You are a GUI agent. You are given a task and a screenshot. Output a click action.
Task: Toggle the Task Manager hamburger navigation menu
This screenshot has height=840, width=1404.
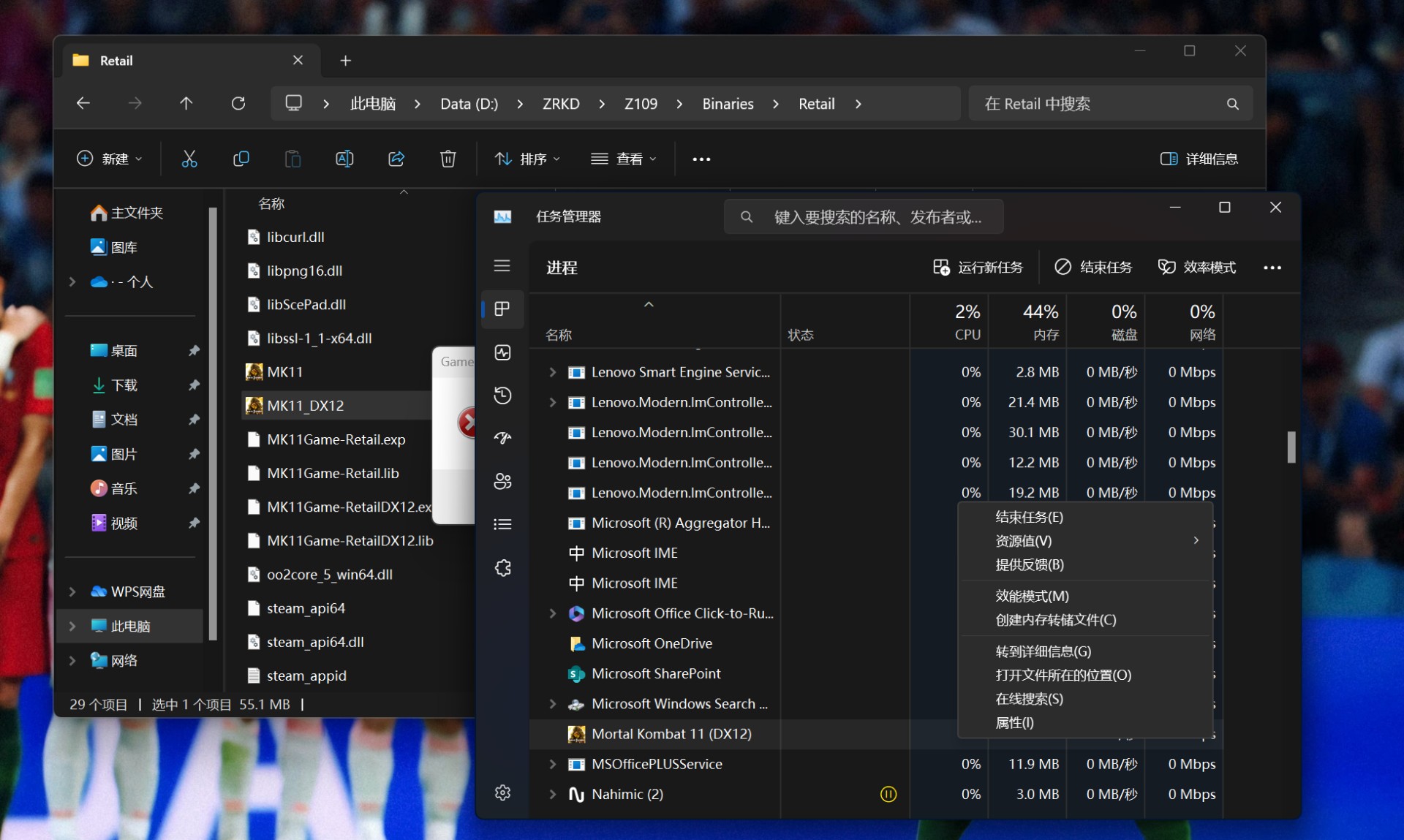click(502, 266)
